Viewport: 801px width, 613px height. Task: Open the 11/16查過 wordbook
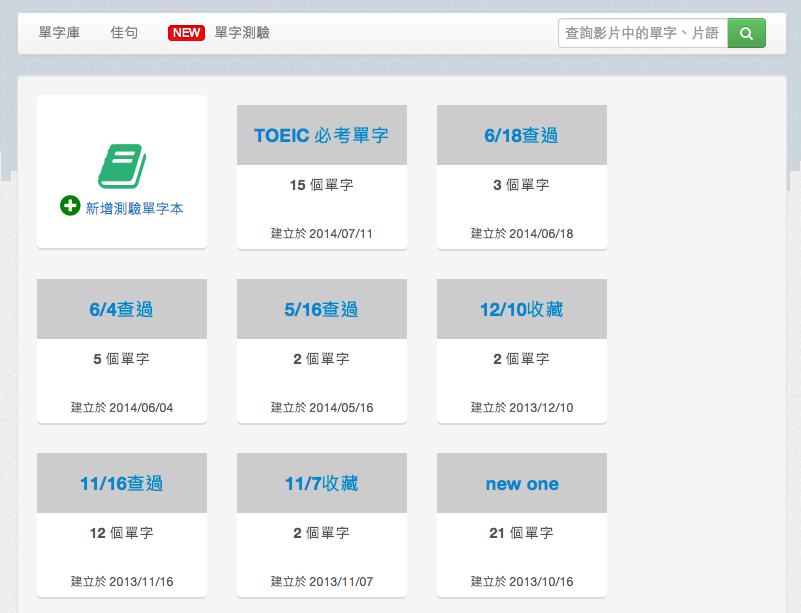(121, 483)
